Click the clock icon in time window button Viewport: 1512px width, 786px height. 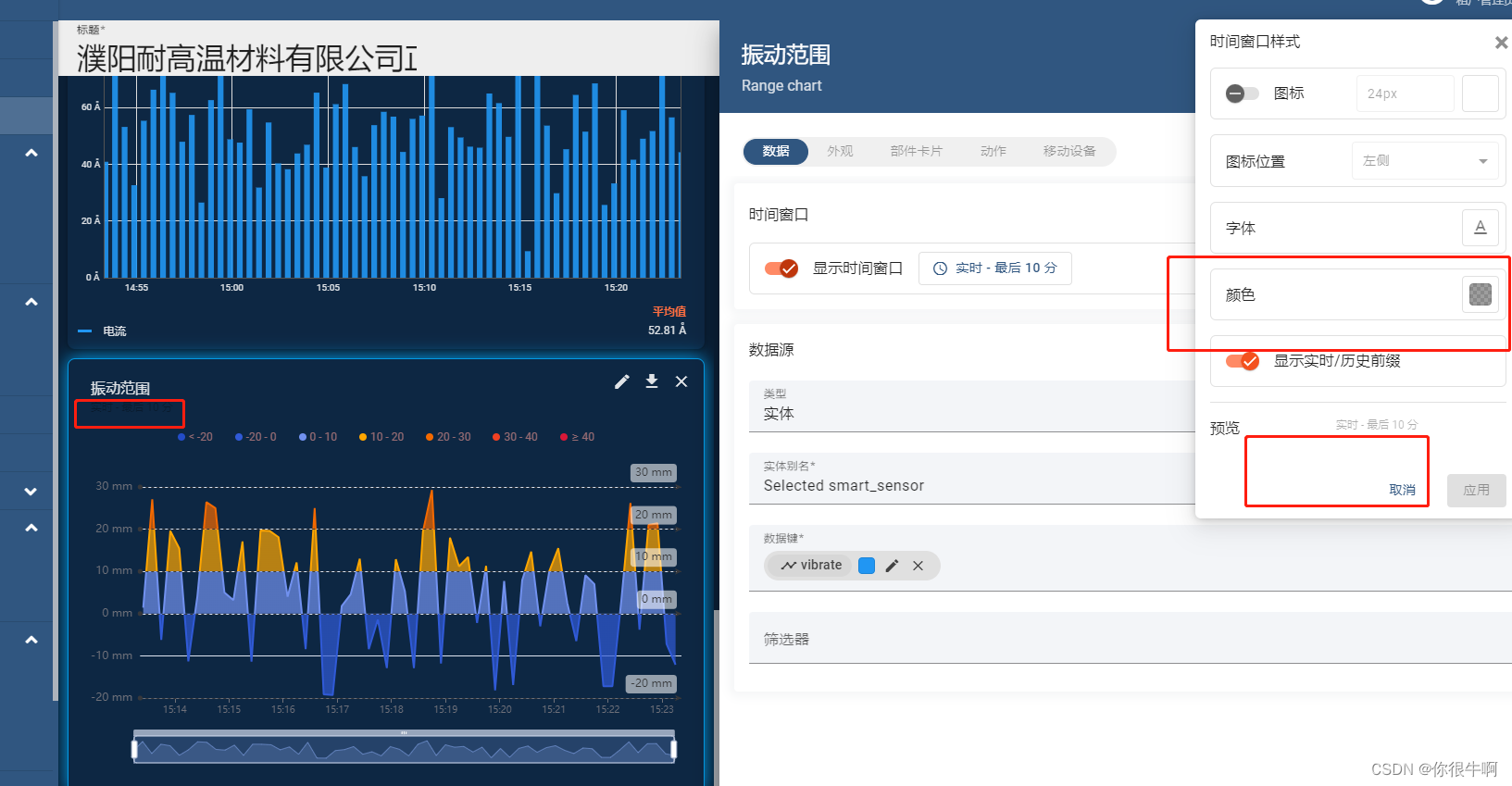pyautogui.click(x=940, y=268)
